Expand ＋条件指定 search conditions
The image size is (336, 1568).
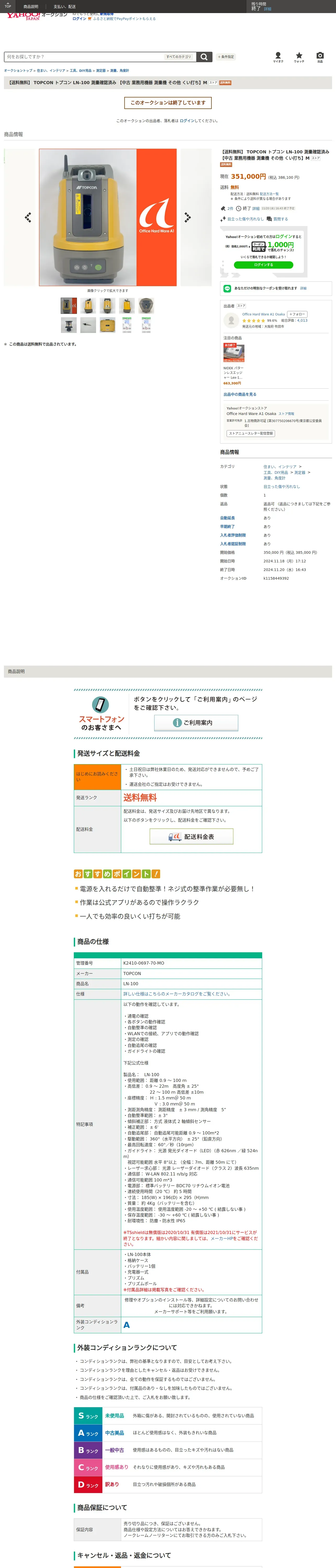226,57
